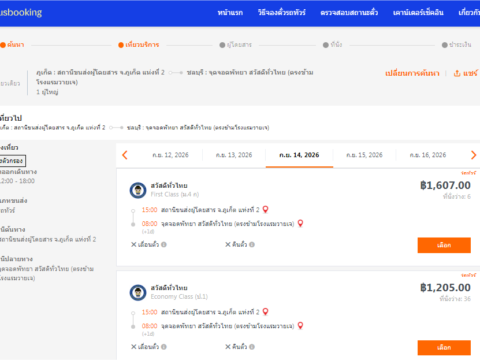Go to previous dates with left arrow

point(125,155)
